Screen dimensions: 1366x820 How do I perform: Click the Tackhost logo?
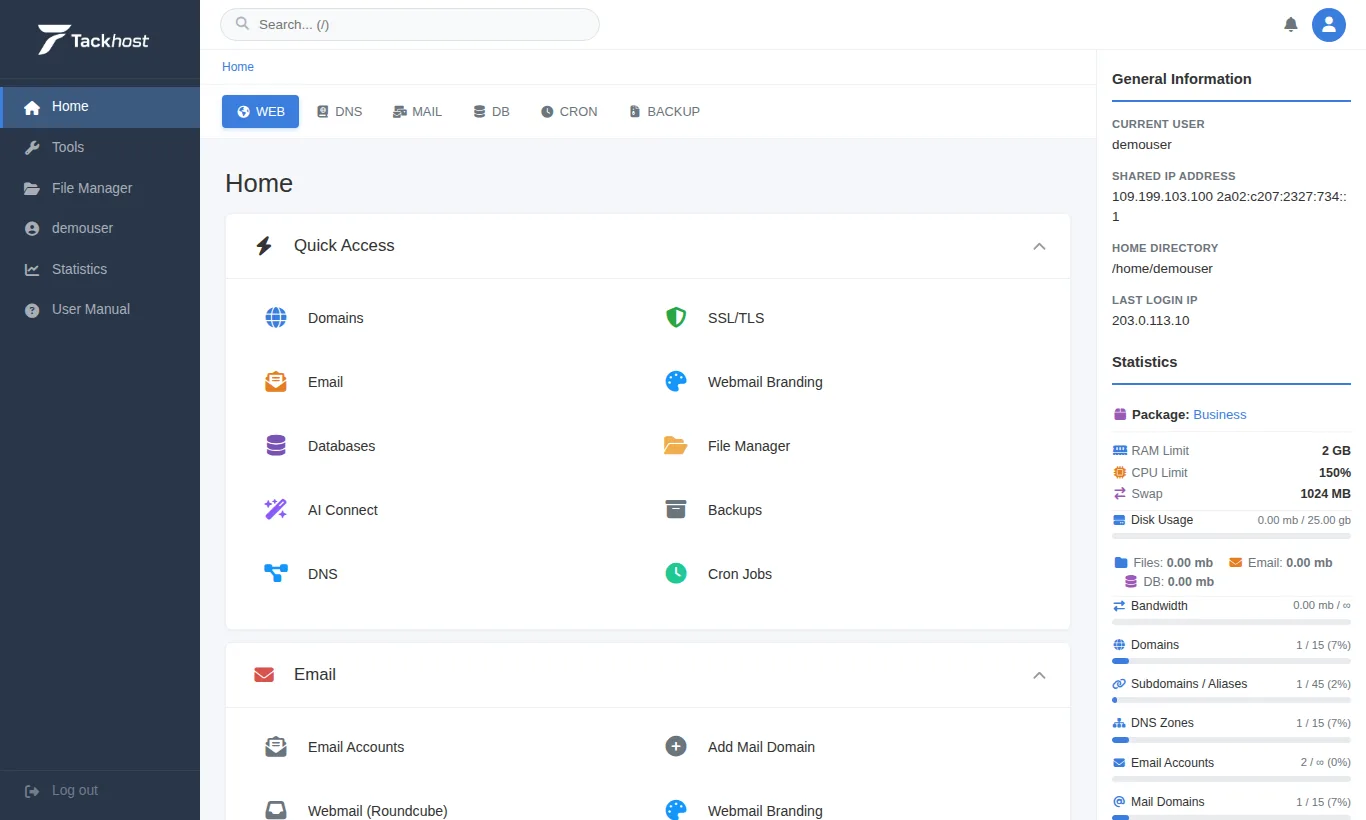[93, 40]
